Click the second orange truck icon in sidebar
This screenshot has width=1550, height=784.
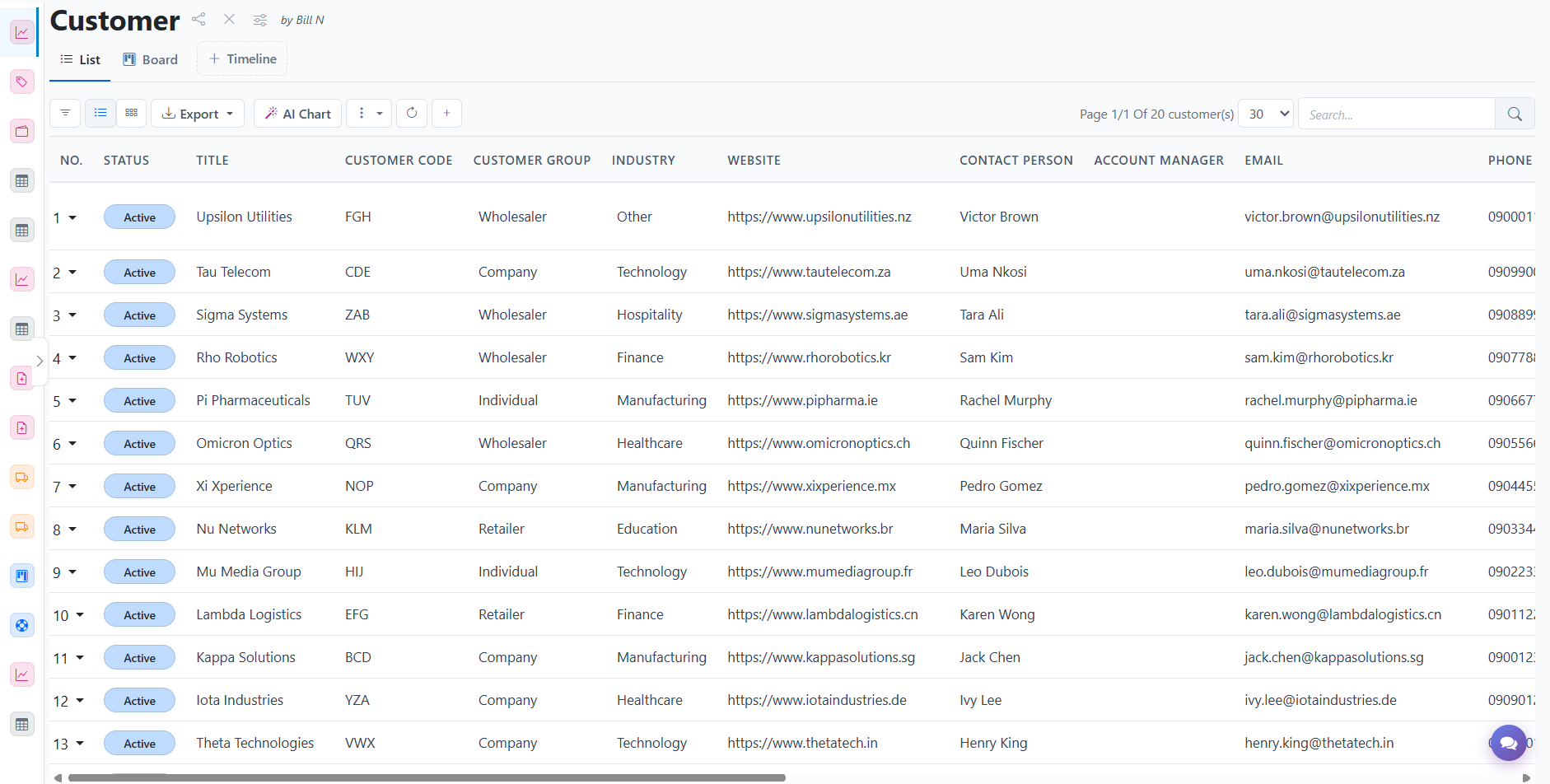tap(22, 526)
